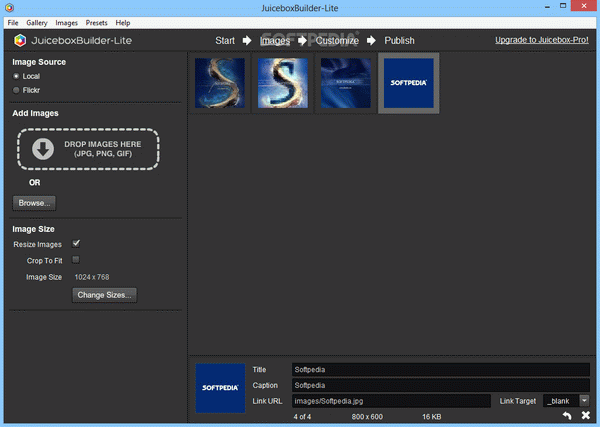Image resolution: width=600 pixels, height=427 pixels.
Task: Go to the Customize step
Action: tap(337, 41)
